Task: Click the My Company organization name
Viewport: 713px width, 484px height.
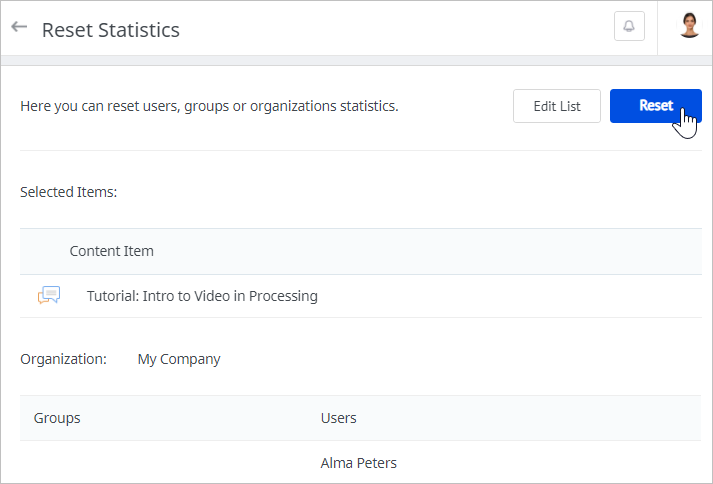Action: 179,359
